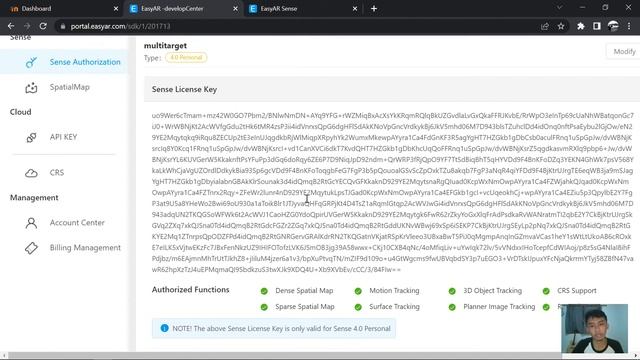Click the Dense Spatial Map label
Screen dimensions: 640x360
(304, 291)
